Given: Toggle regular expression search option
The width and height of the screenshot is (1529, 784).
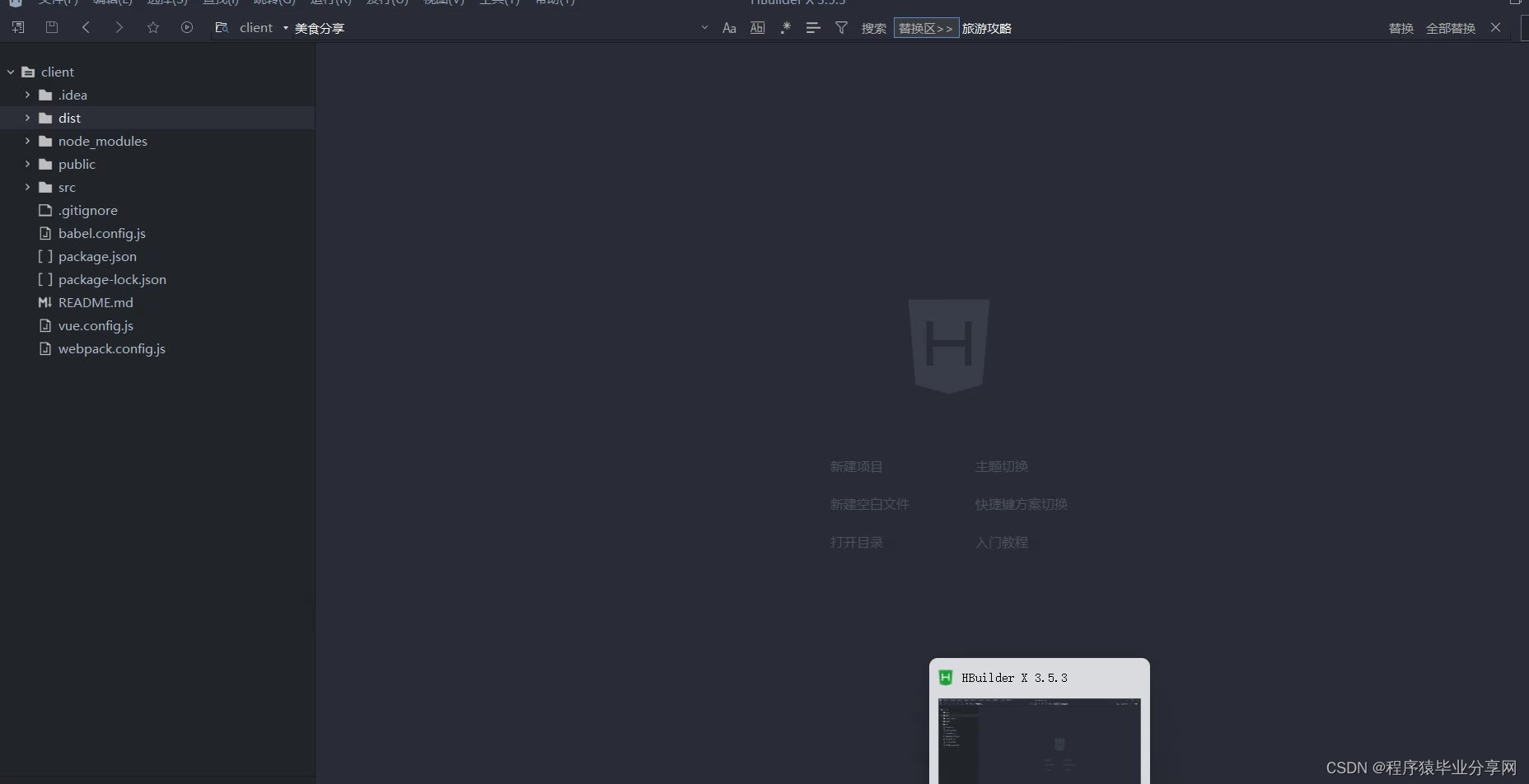Looking at the screenshot, I should click(785, 28).
